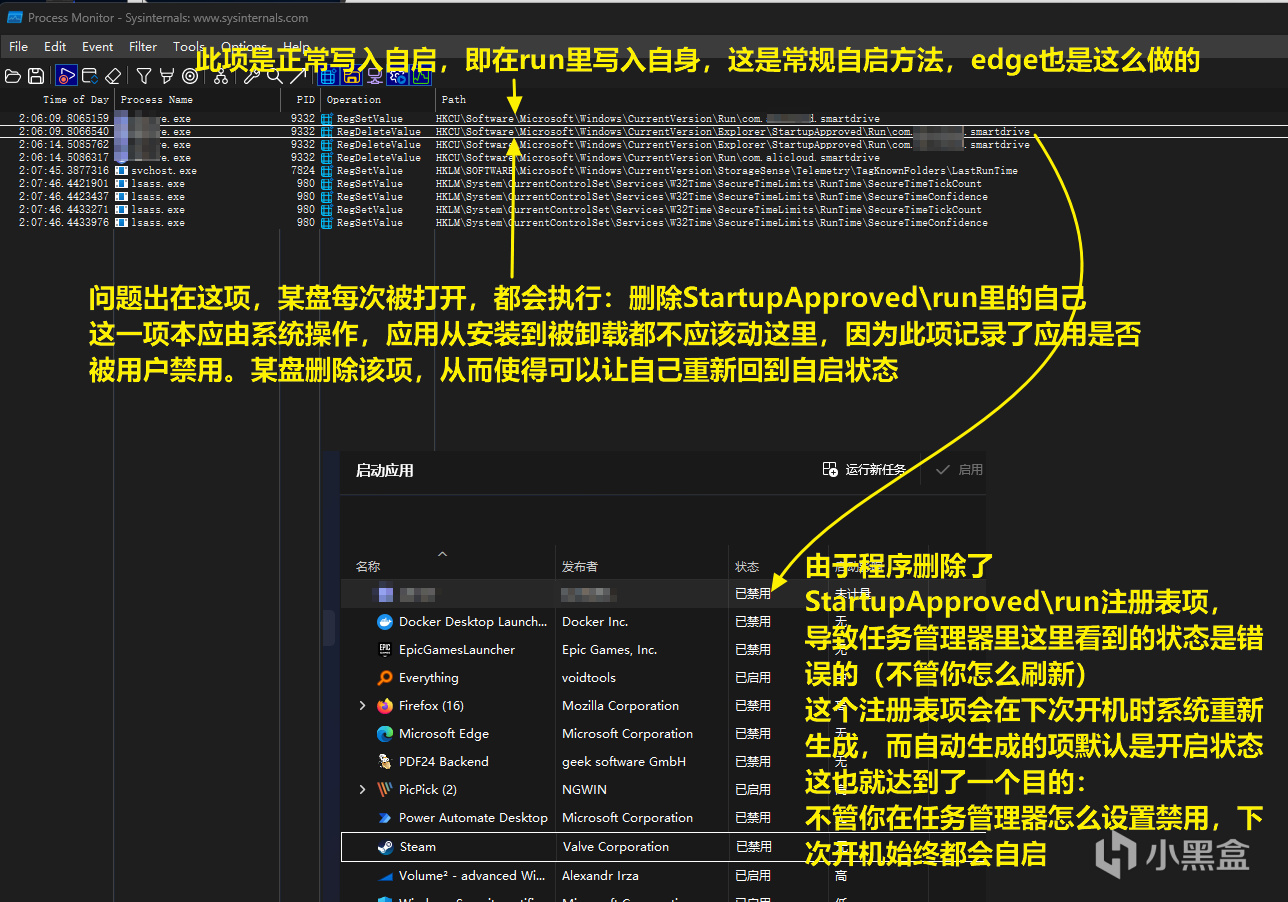Click the EpicGamesLauncher icon
The height and width of the screenshot is (902, 1288).
[385, 650]
